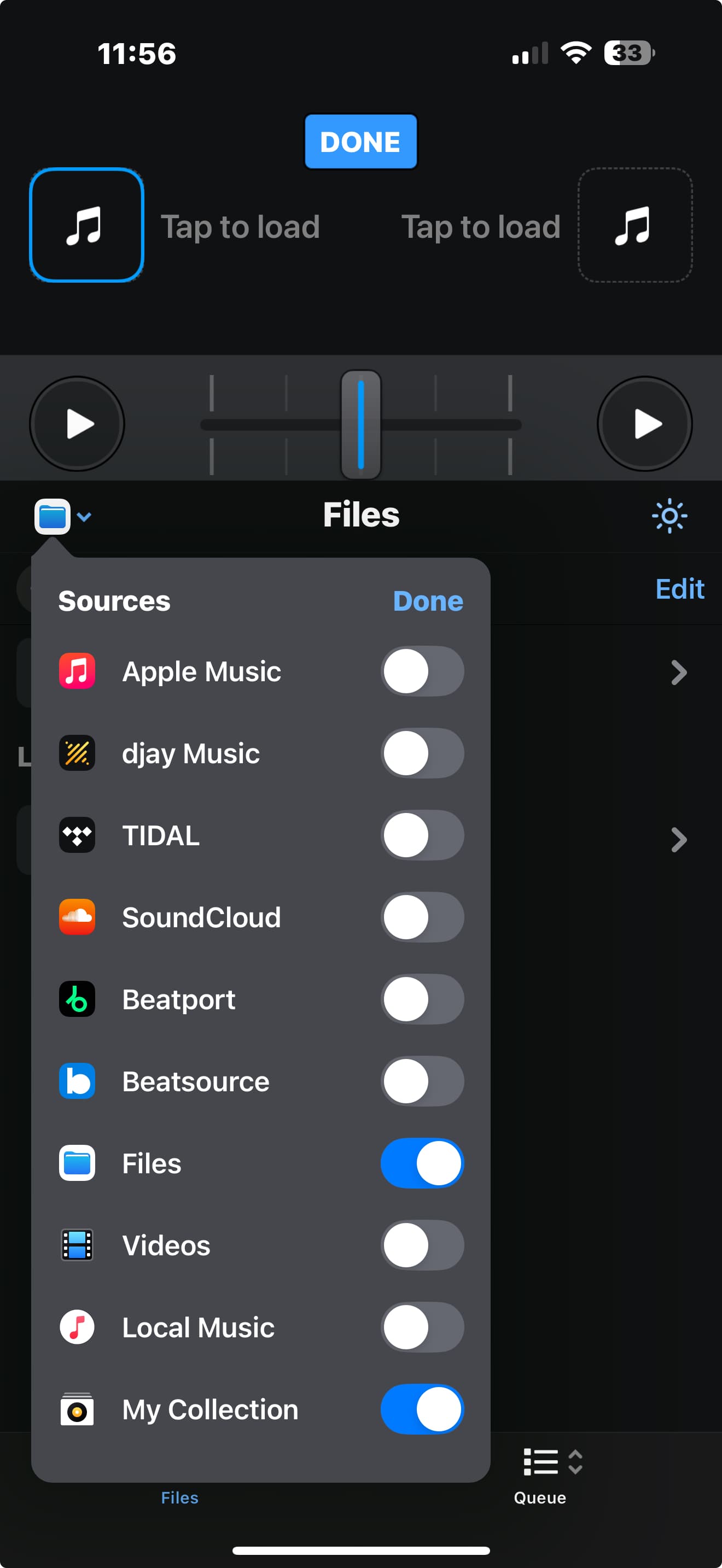Tap the Edit link

click(x=679, y=589)
